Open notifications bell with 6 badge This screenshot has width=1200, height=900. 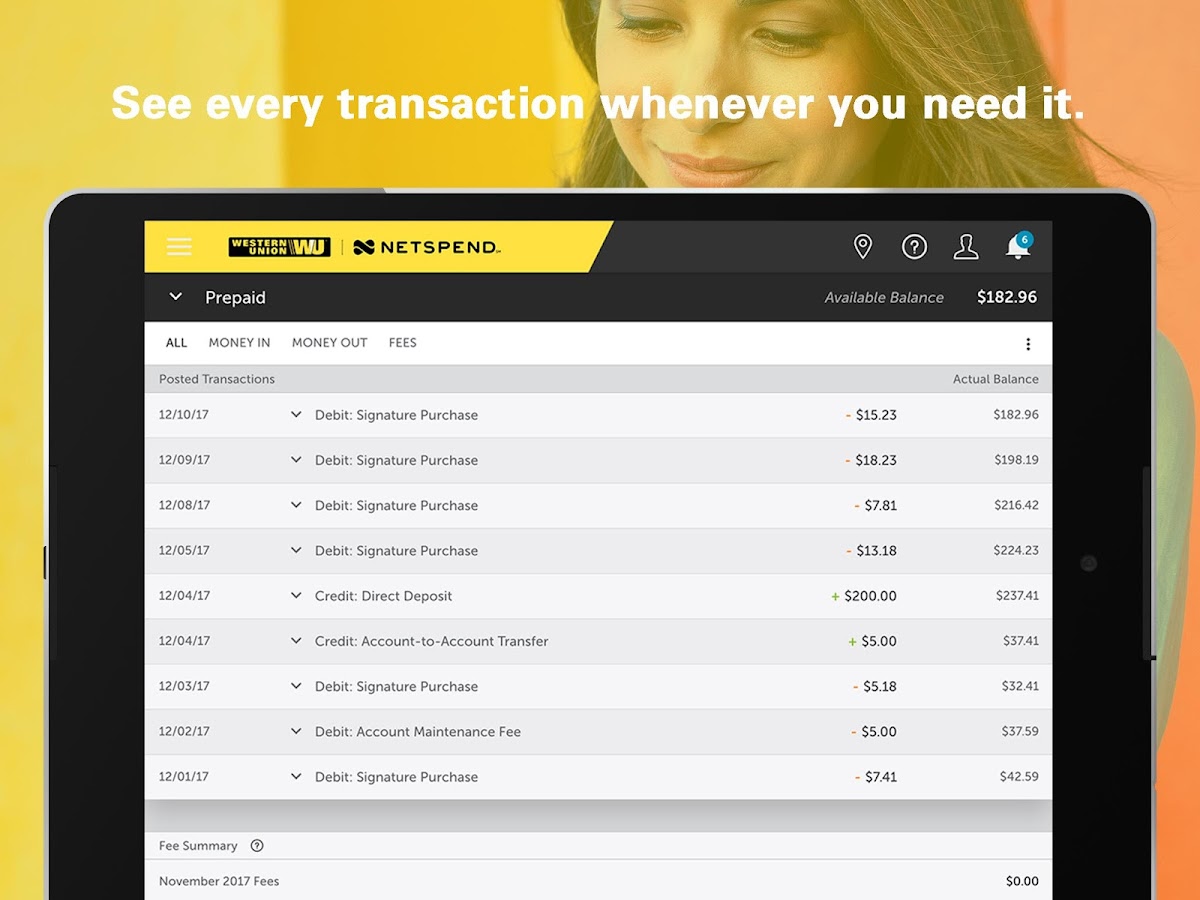(1018, 246)
